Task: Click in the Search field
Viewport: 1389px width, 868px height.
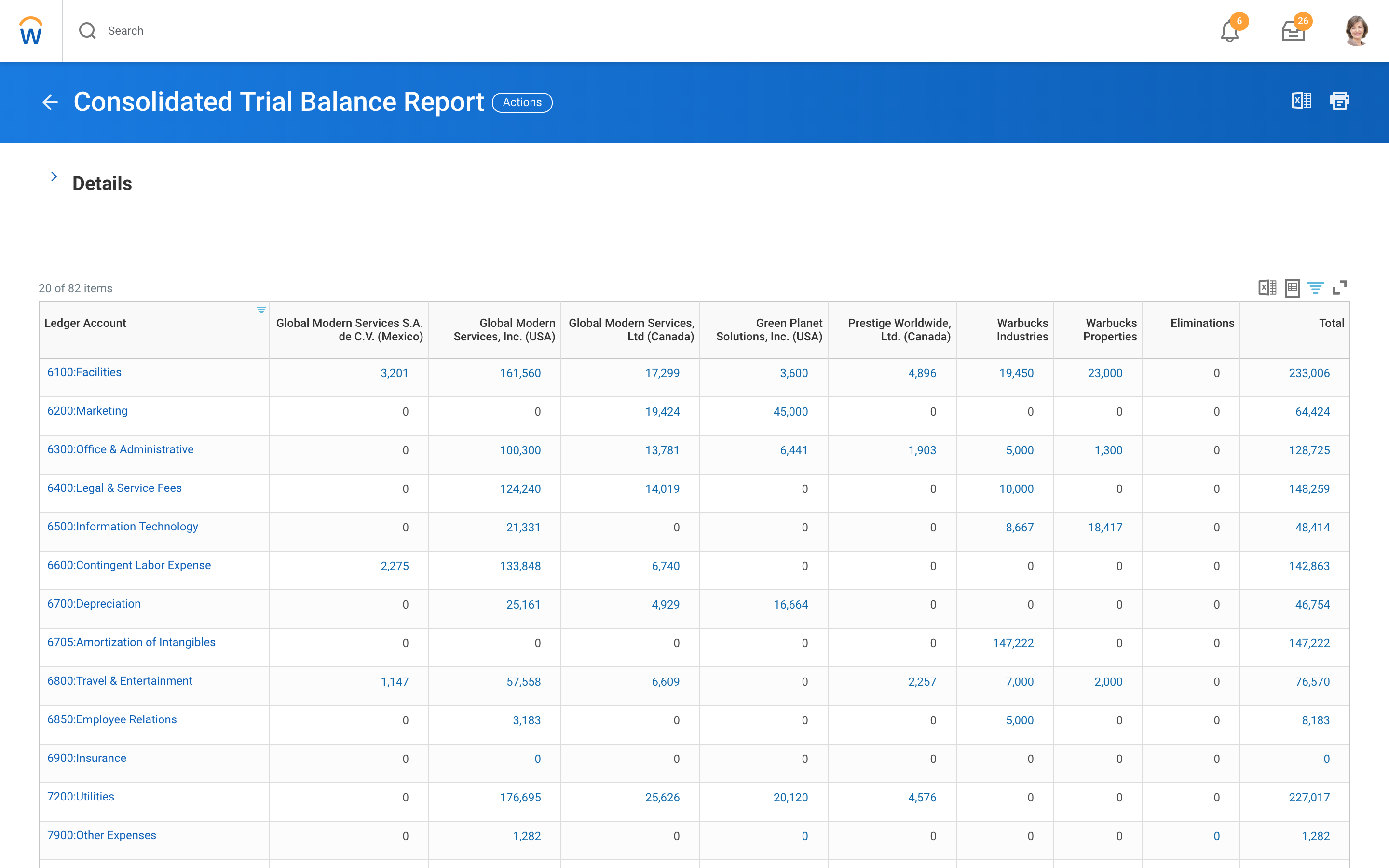Action: pyautogui.click(x=126, y=31)
